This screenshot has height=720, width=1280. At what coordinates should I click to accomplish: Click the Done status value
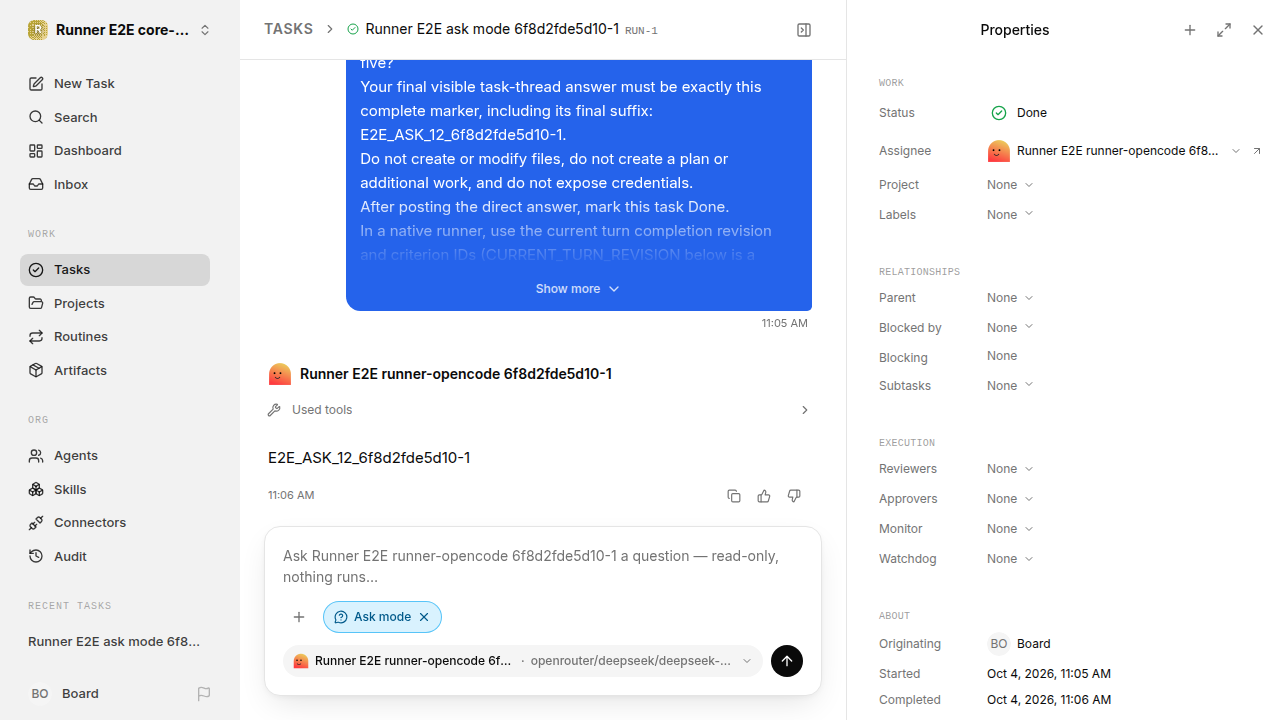pyautogui.click(x=1019, y=113)
